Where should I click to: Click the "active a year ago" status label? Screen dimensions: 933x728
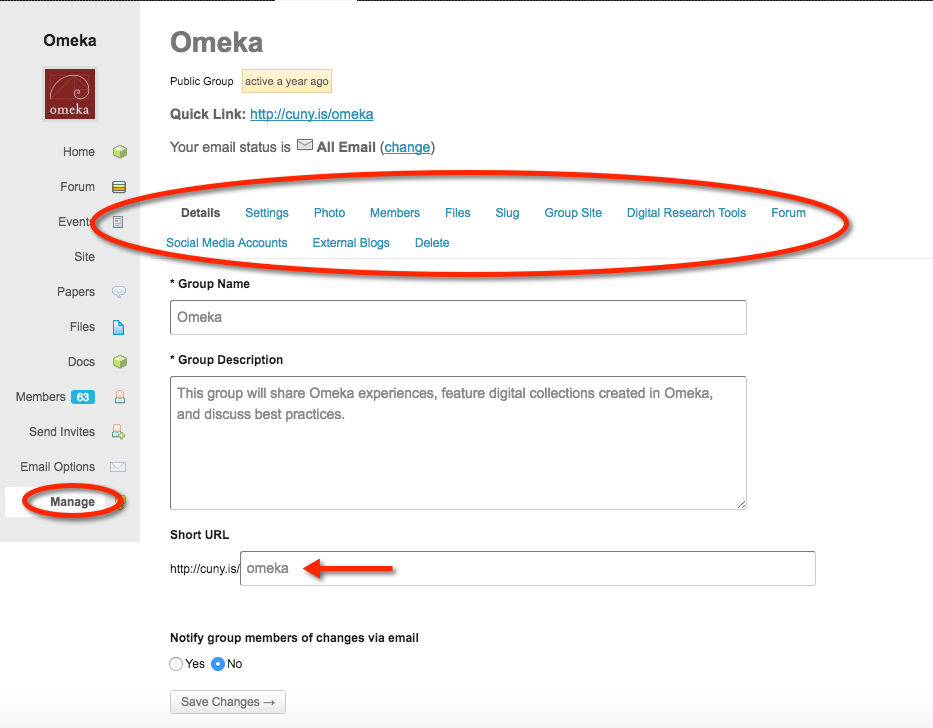point(287,81)
